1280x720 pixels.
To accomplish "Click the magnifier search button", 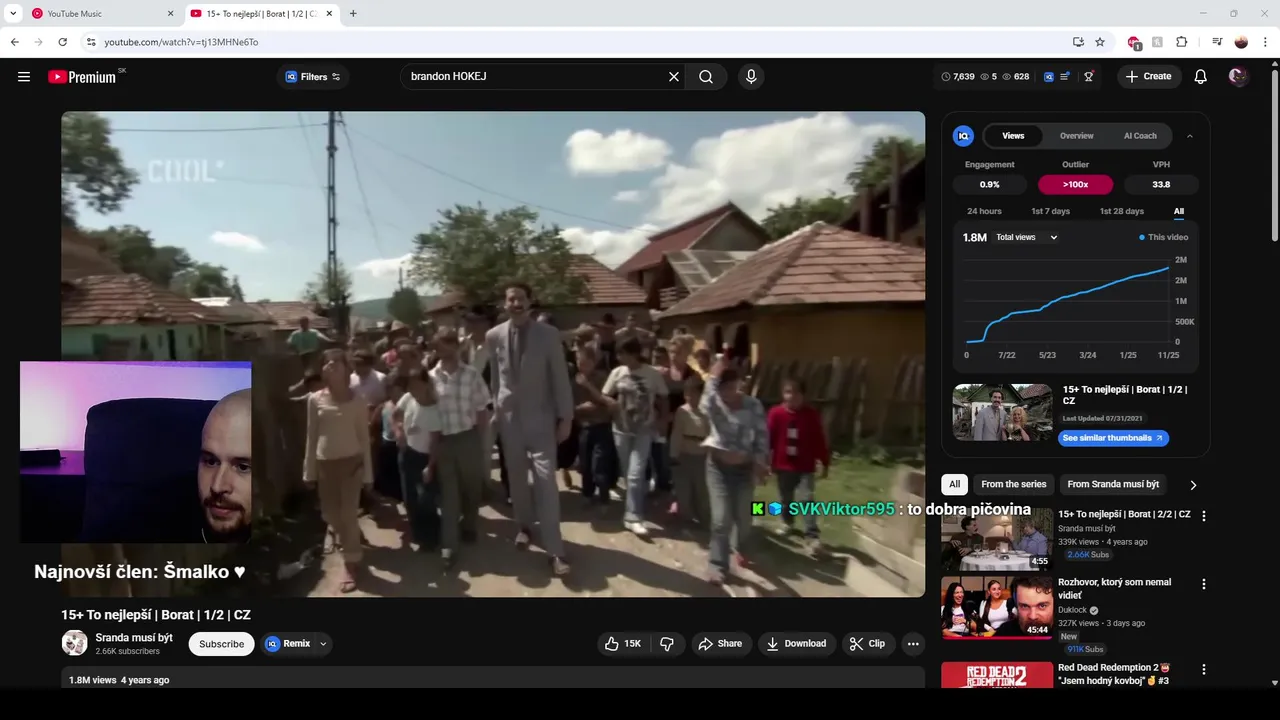I will pyautogui.click(x=706, y=77).
